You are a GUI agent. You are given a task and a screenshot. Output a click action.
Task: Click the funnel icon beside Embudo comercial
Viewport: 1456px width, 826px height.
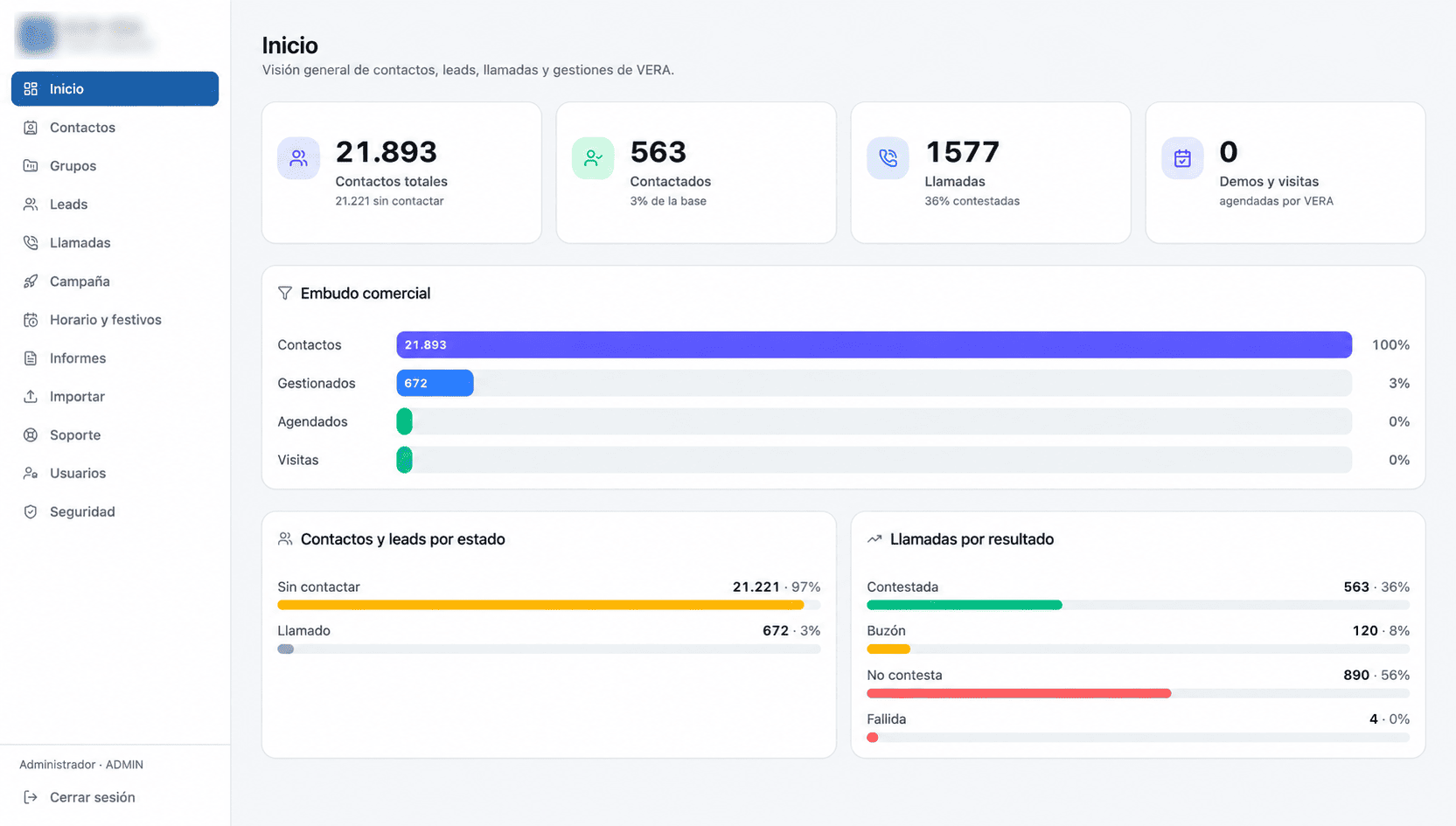coord(285,294)
